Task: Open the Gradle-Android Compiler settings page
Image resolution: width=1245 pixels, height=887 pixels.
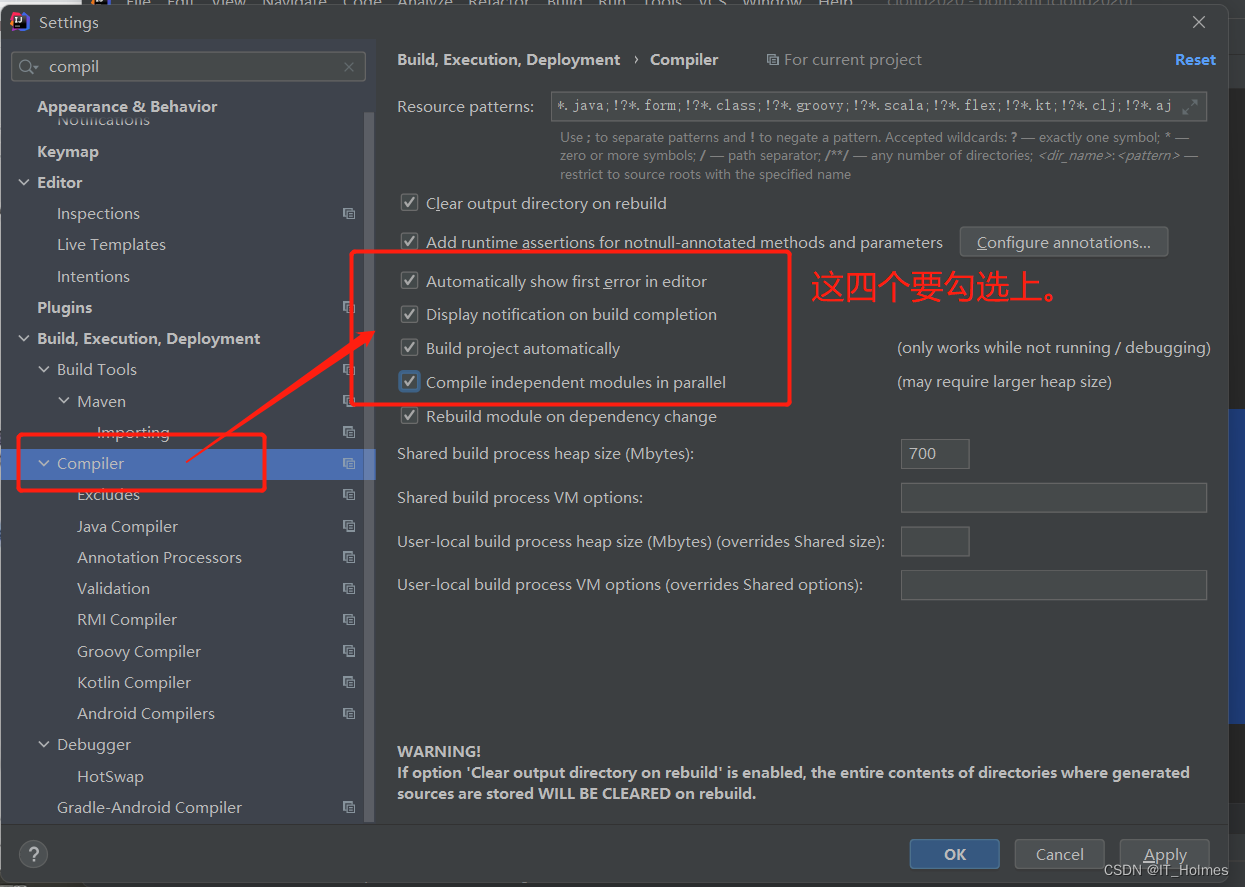Action: (x=149, y=807)
